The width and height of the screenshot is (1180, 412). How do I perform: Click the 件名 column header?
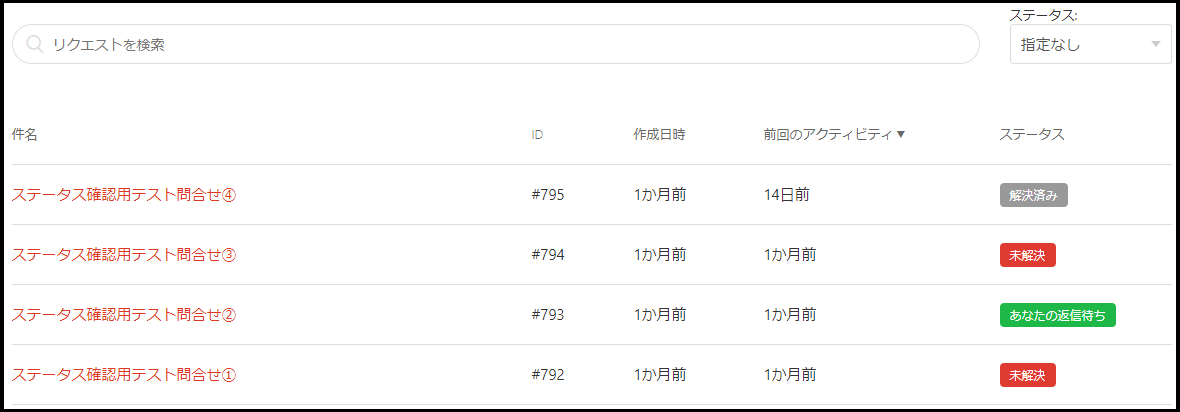24,135
